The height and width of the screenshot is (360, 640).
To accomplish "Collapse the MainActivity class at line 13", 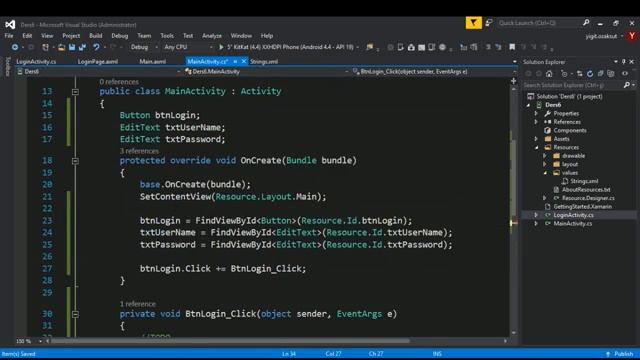I will [75, 92].
